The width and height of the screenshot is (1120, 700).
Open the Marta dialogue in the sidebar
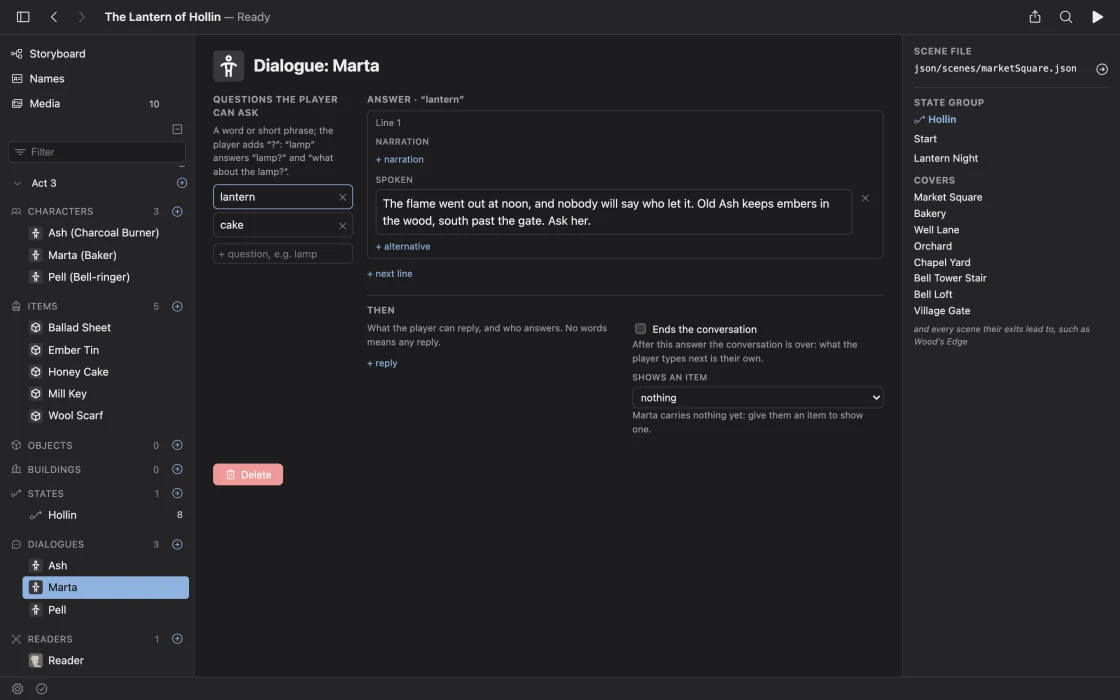(x=106, y=587)
